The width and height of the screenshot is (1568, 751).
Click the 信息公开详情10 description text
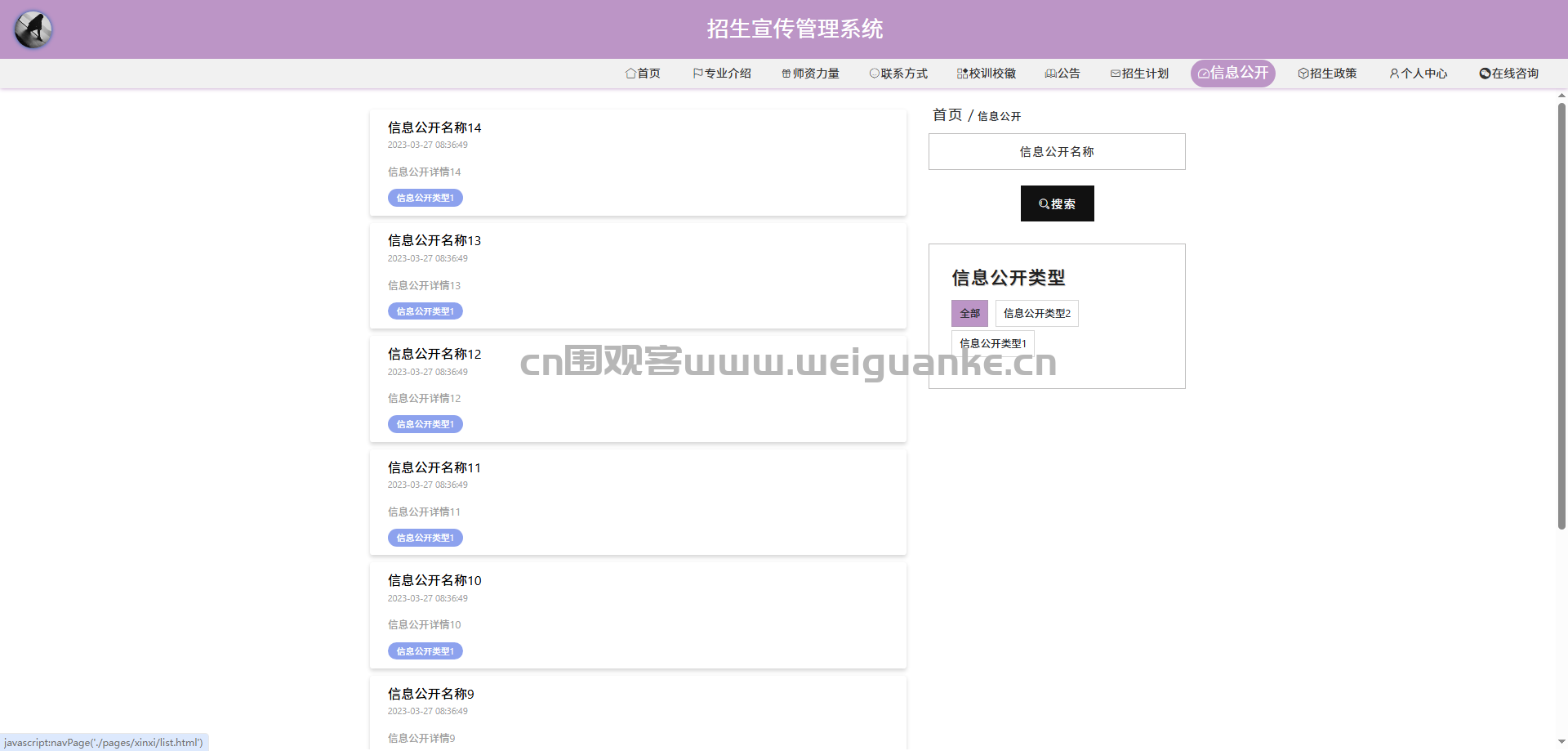pyautogui.click(x=424, y=624)
